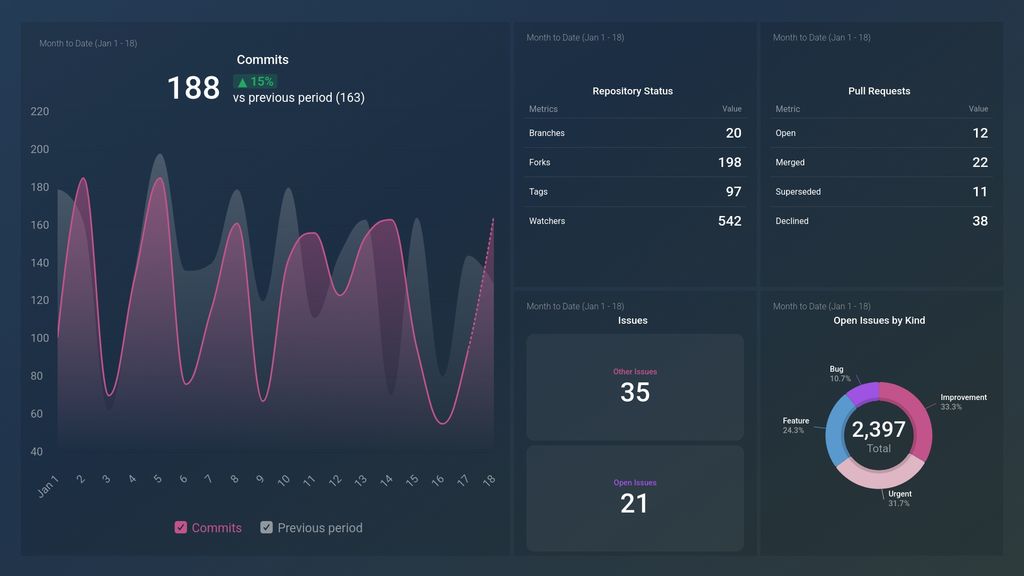Click the Bug segment of the donut chart
Image resolution: width=1024 pixels, height=576 pixels.
(x=865, y=393)
